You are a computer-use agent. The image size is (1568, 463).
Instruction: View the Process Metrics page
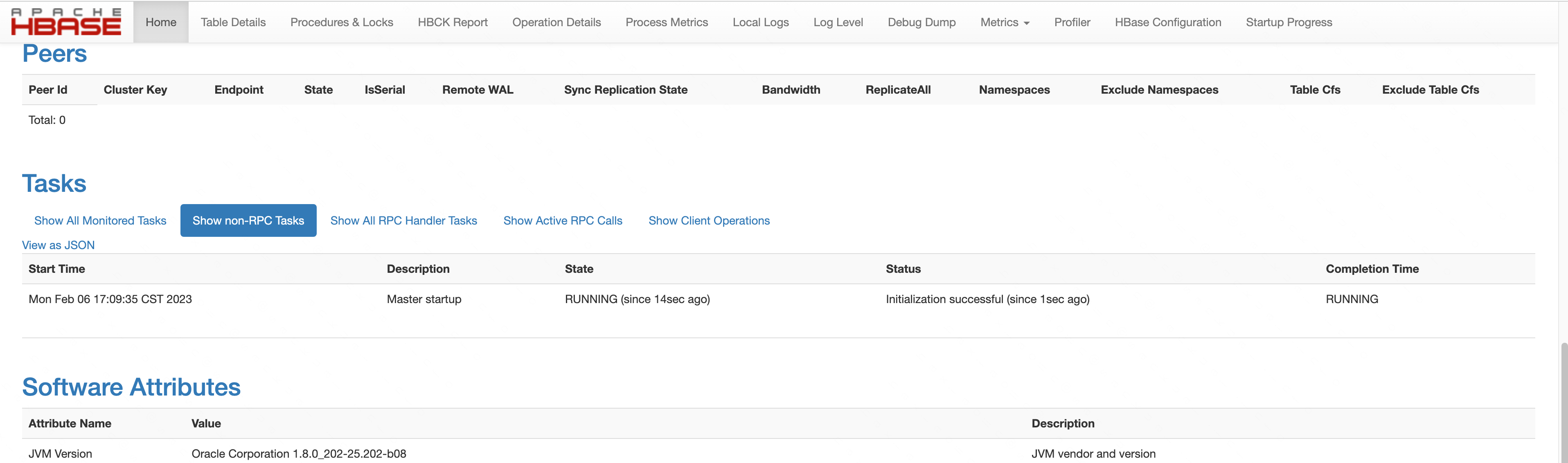(x=667, y=22)
